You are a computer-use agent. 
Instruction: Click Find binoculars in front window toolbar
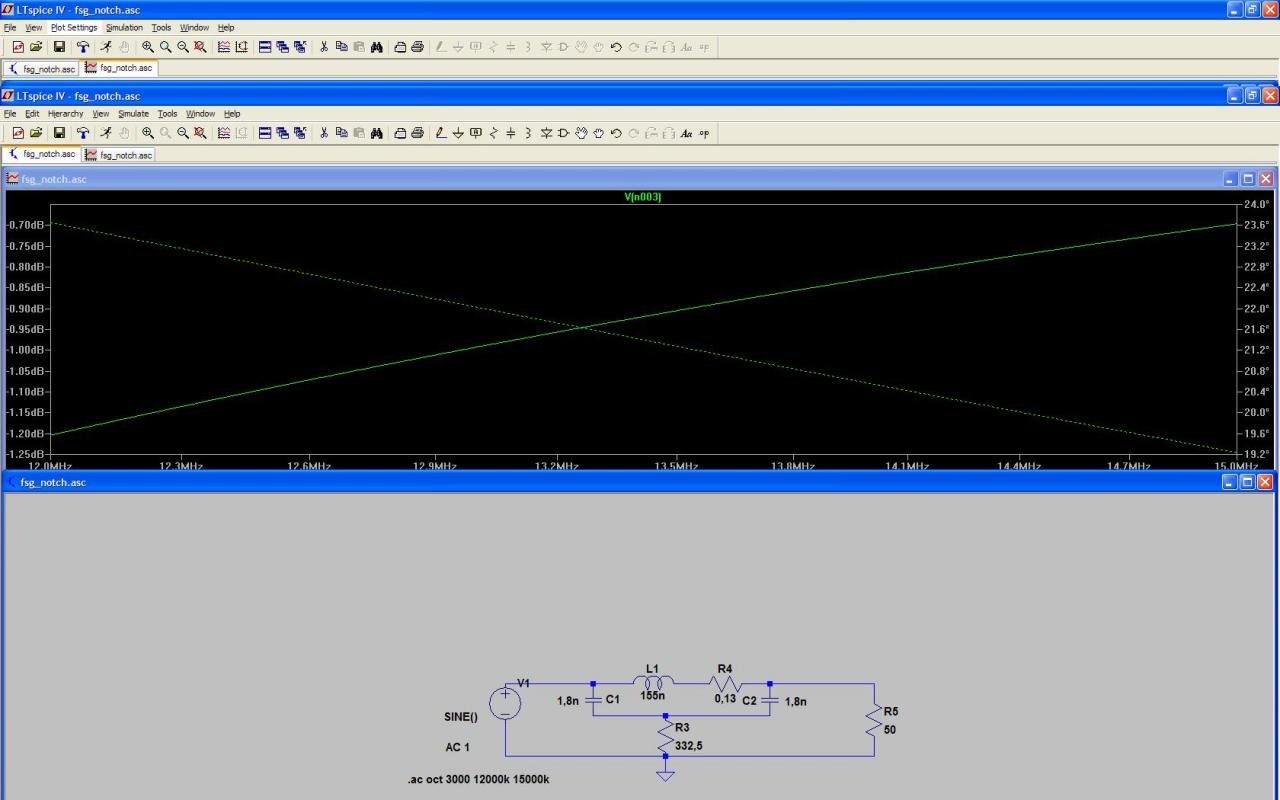[376, 133]
